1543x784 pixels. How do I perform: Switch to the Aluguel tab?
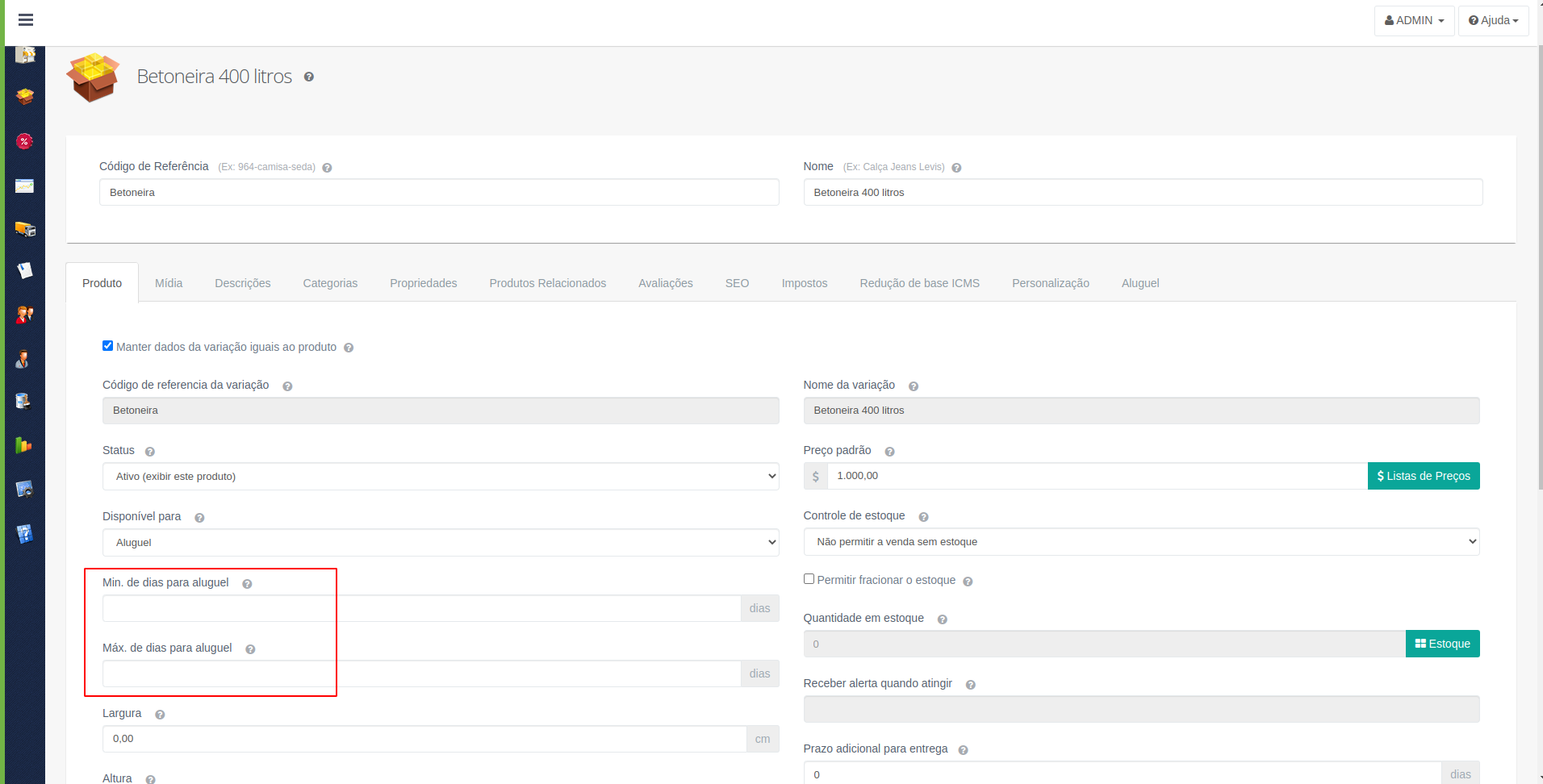1140,283
